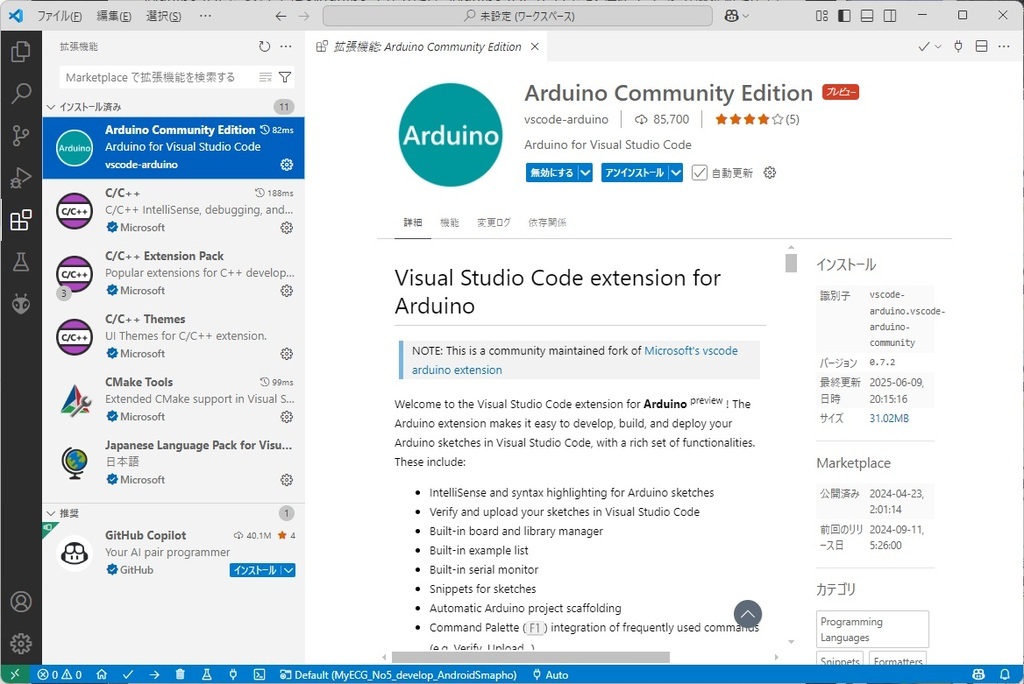This screenshot has width=1024, height=684.
Task: Switch to the 機能 tab on the extension page
Action: (x=452, y=222)
